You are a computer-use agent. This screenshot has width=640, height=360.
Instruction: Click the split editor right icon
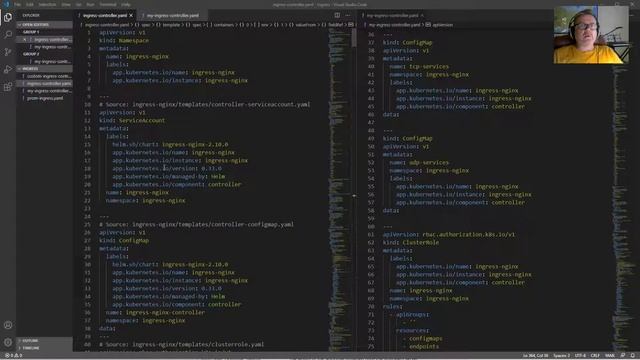pyautogui.click(x=337, y=15)
